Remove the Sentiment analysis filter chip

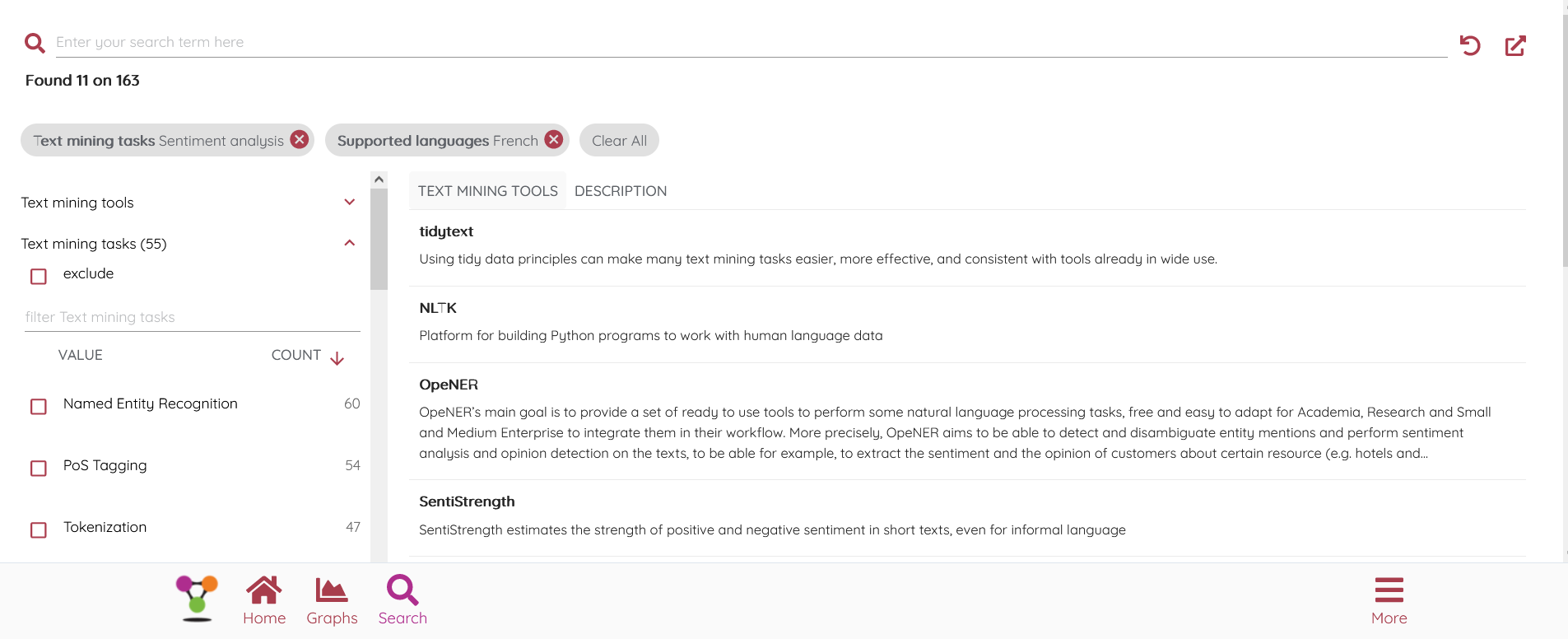[x=300, y=140]
